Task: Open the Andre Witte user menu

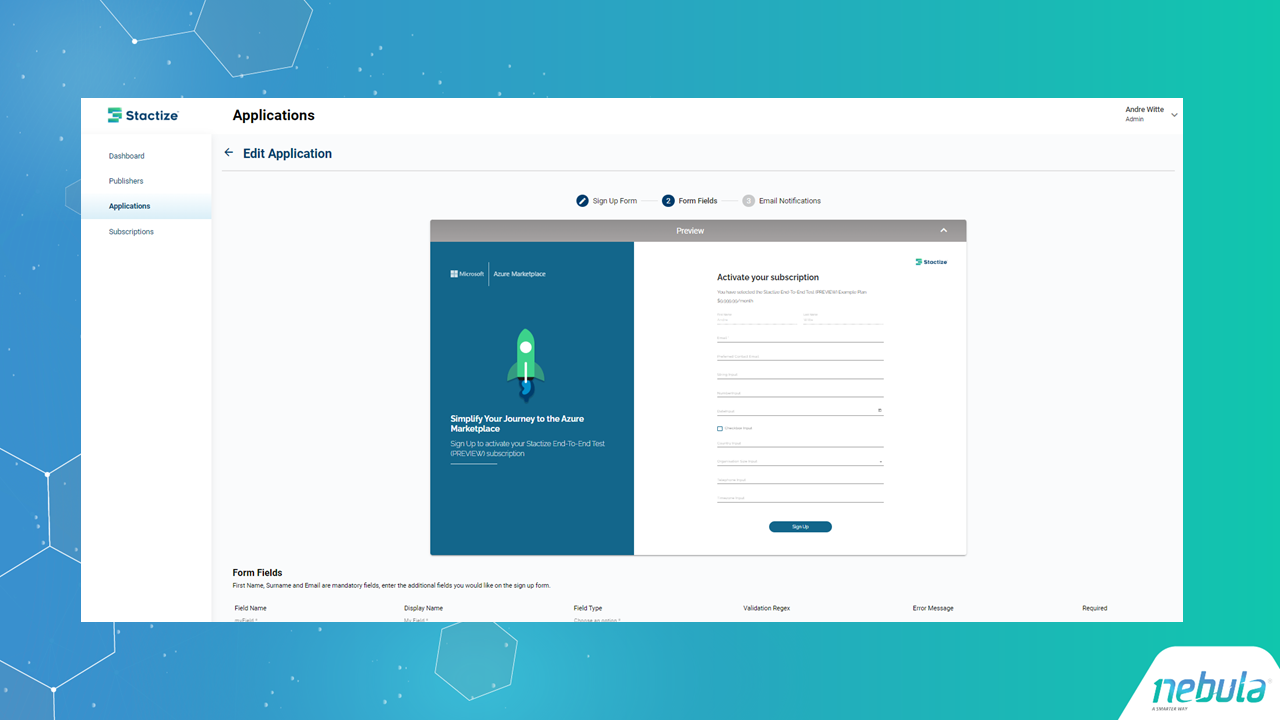Action: 1151,114
